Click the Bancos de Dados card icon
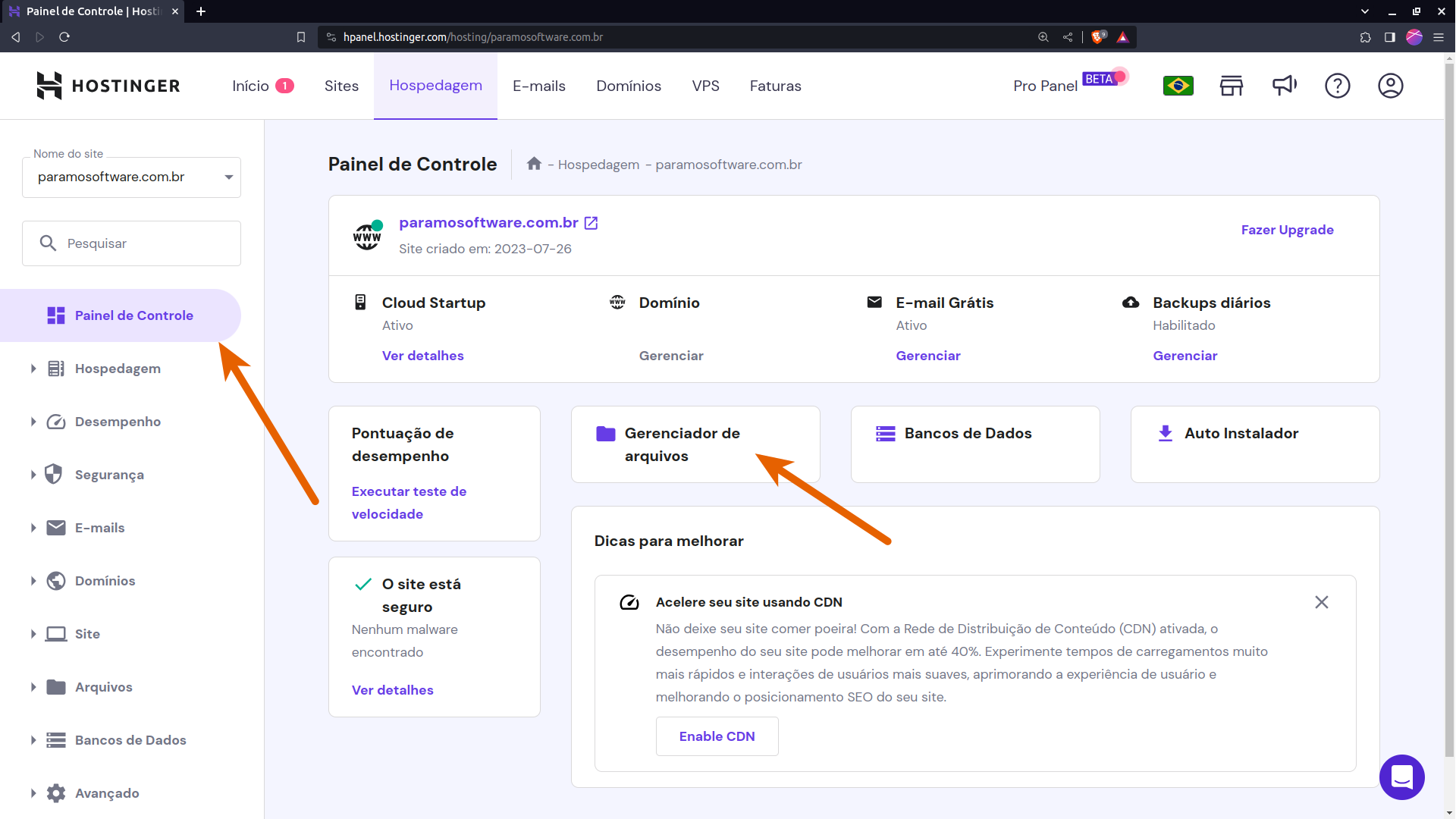The width and height of the screenshot is (1456, 819). 885,434
